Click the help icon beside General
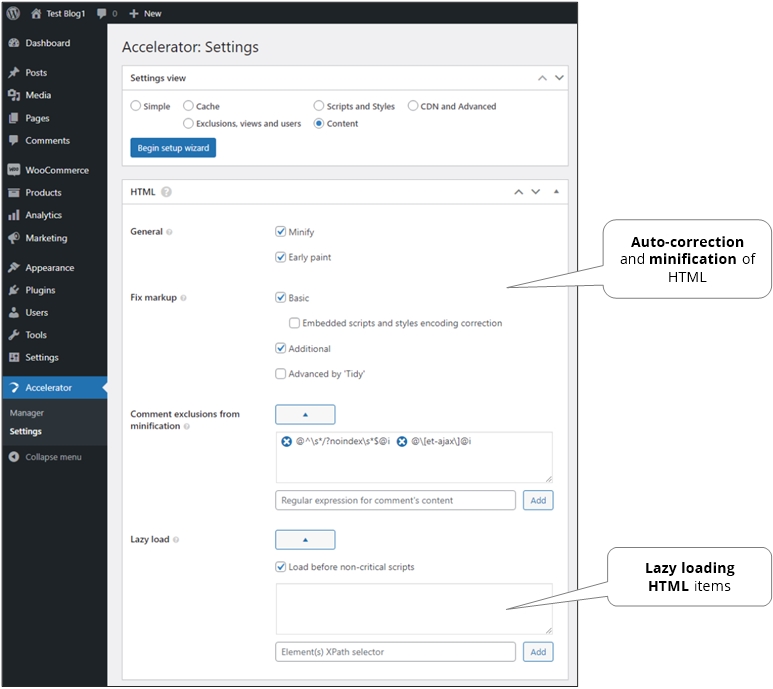 [169, 232]
